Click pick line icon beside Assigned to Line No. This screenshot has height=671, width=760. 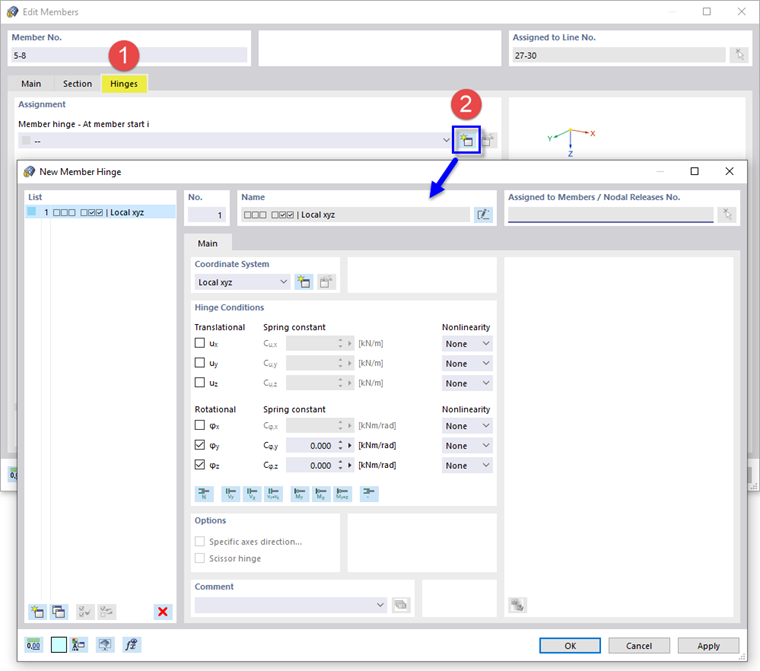pyautogui.click(x=739, y=55)
